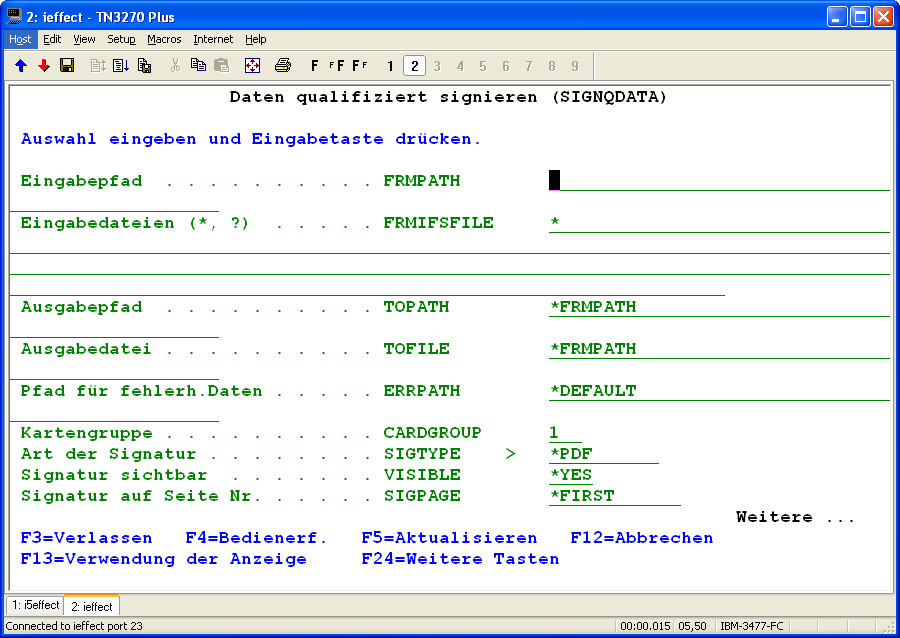Select session 1 button in toolbar
Image resolution: width=900 pixels, height=638 pixels.
pos(391,66)
